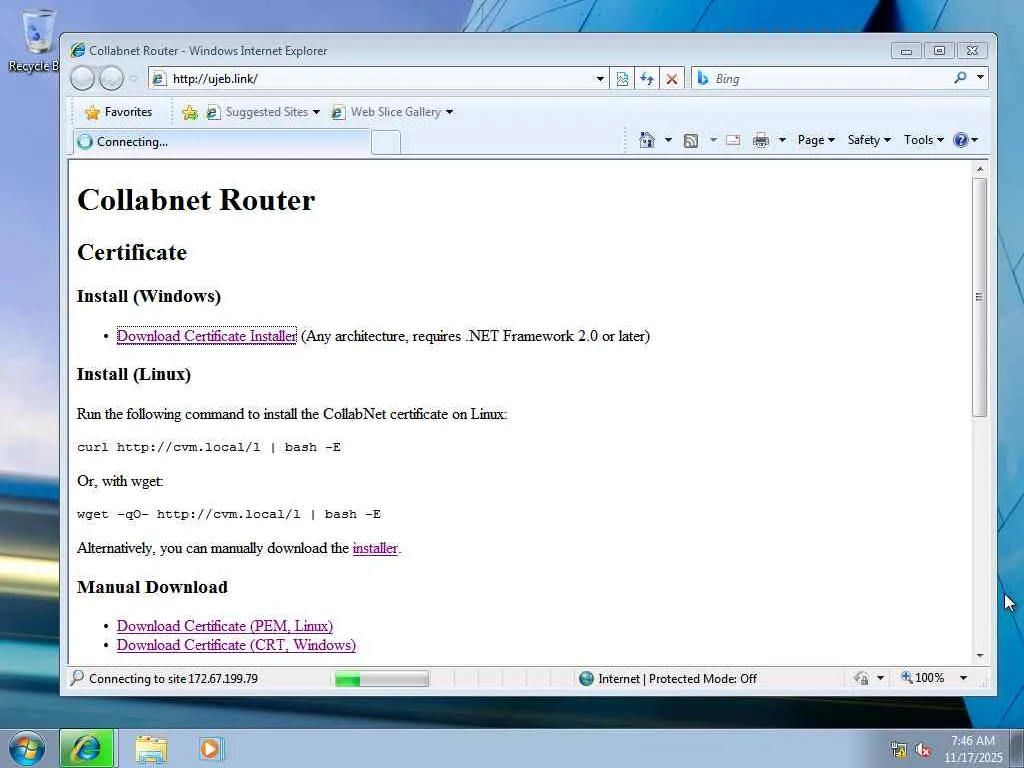Click Internet Explorer taskbar icon
This screenshot has width=1024, height=768.
88,748
